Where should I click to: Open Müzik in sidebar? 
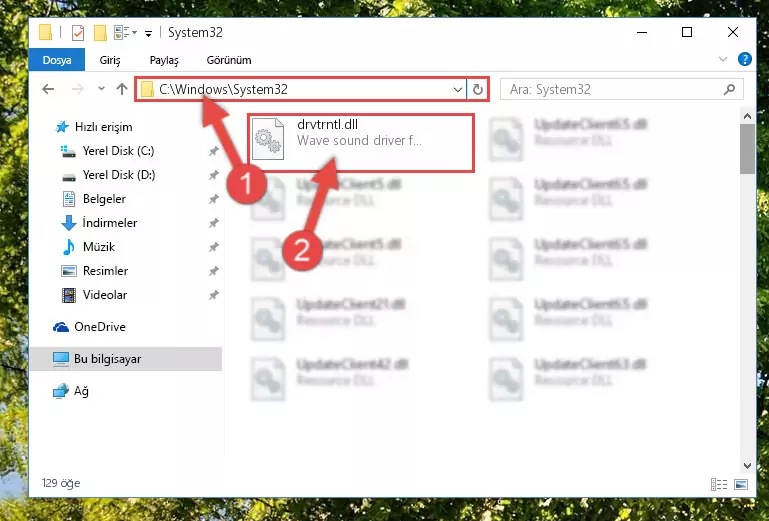(99, 247)
